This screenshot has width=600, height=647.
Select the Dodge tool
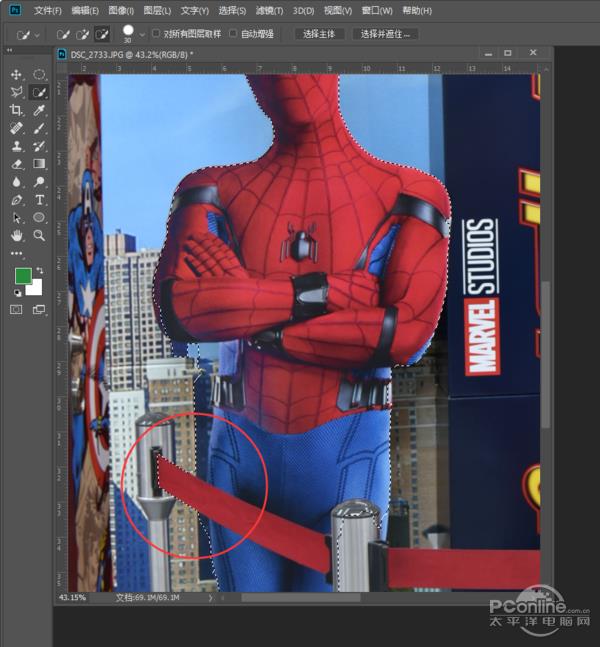(39, 182)
